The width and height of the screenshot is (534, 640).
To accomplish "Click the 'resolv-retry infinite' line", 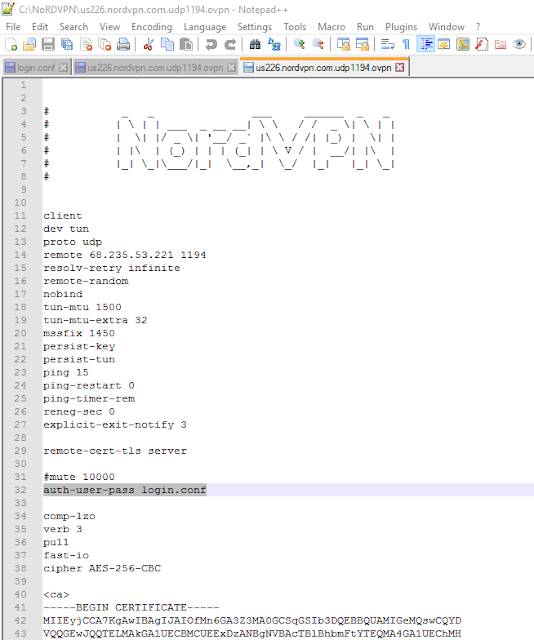I will tap(112, 268).
